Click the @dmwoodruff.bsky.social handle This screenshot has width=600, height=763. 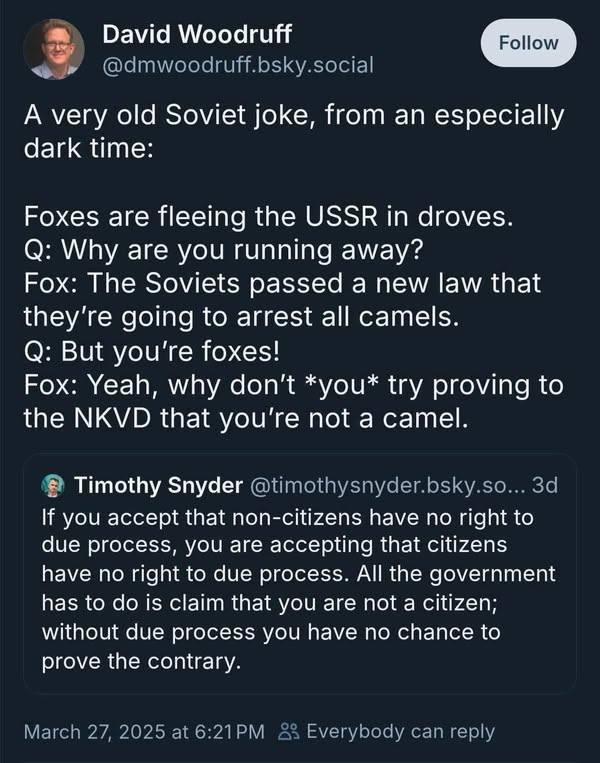(x=238, y=65)
